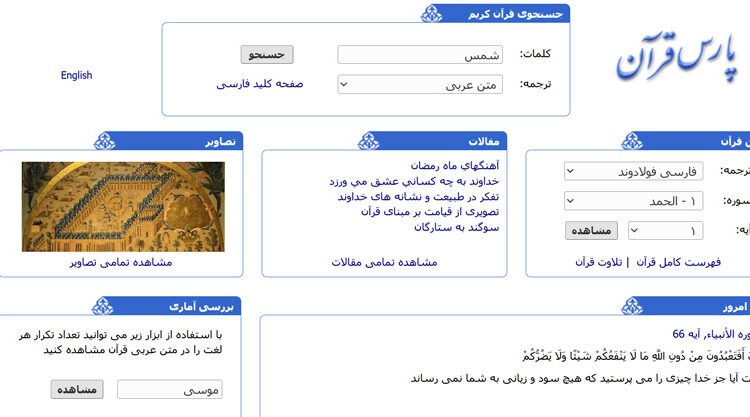Viewport: 750px width, 417px height.
Task: Click ornament icon in articles panel header
Action: click(x=369, y=141)
